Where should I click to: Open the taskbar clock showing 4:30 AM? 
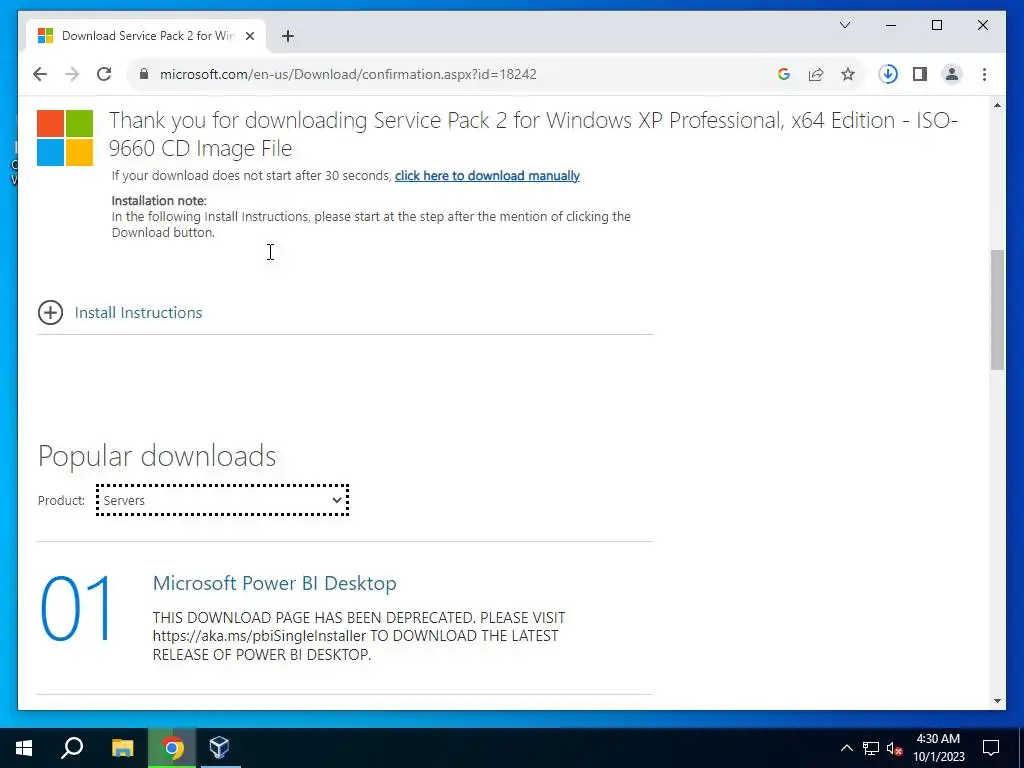pos(938,748)
